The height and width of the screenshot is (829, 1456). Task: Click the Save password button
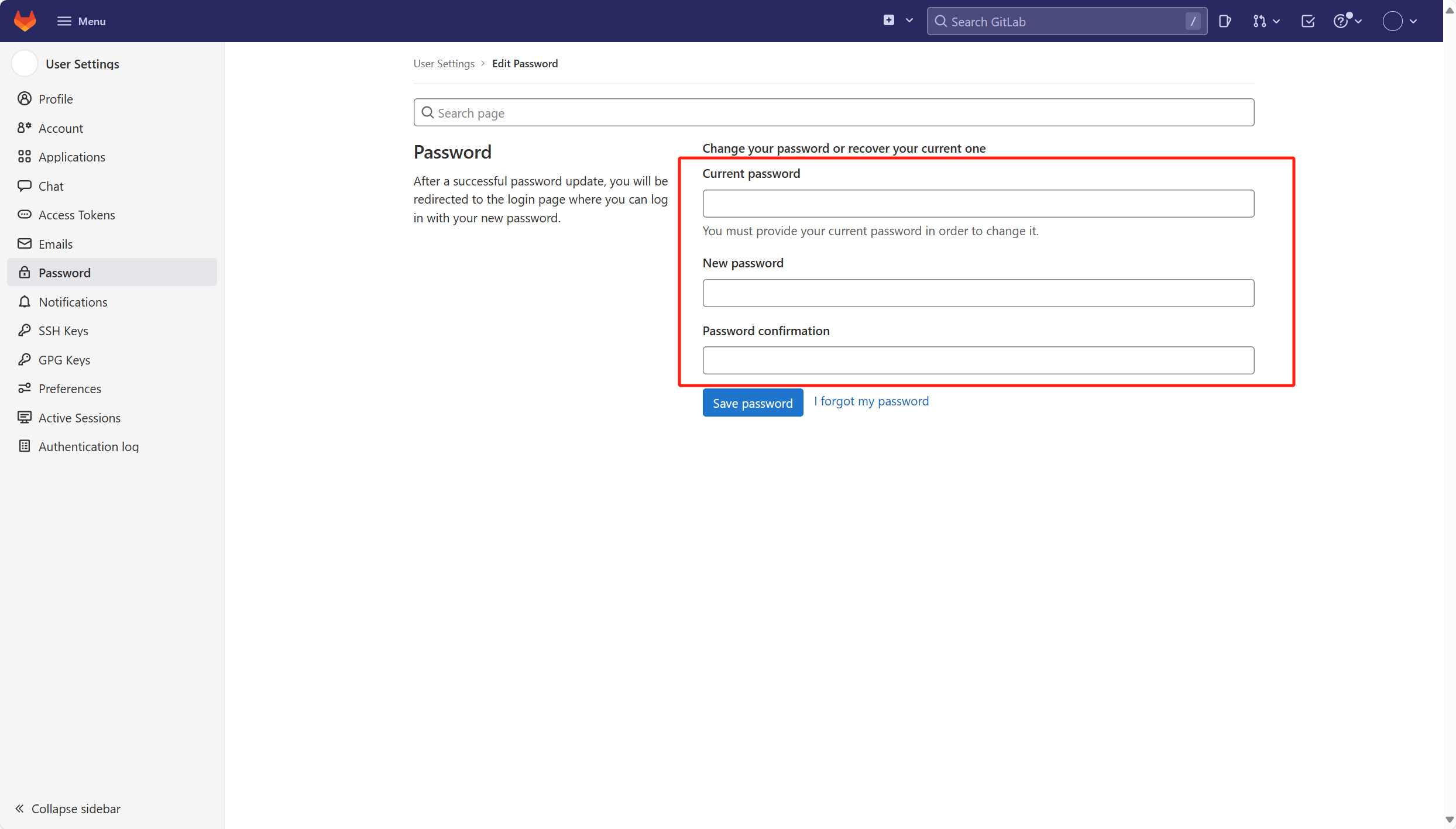[752, 403]
